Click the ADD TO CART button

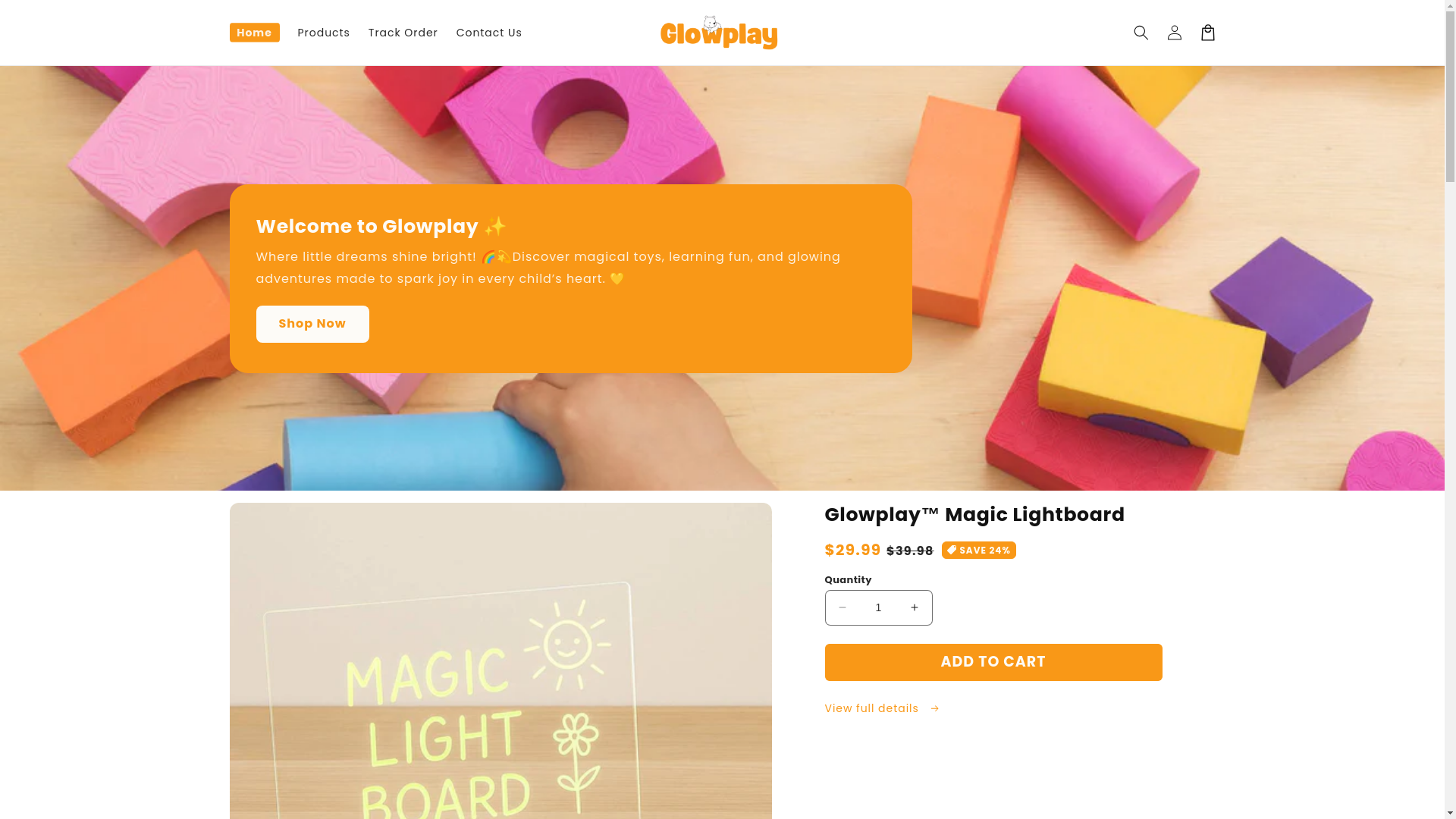point(993,662)
